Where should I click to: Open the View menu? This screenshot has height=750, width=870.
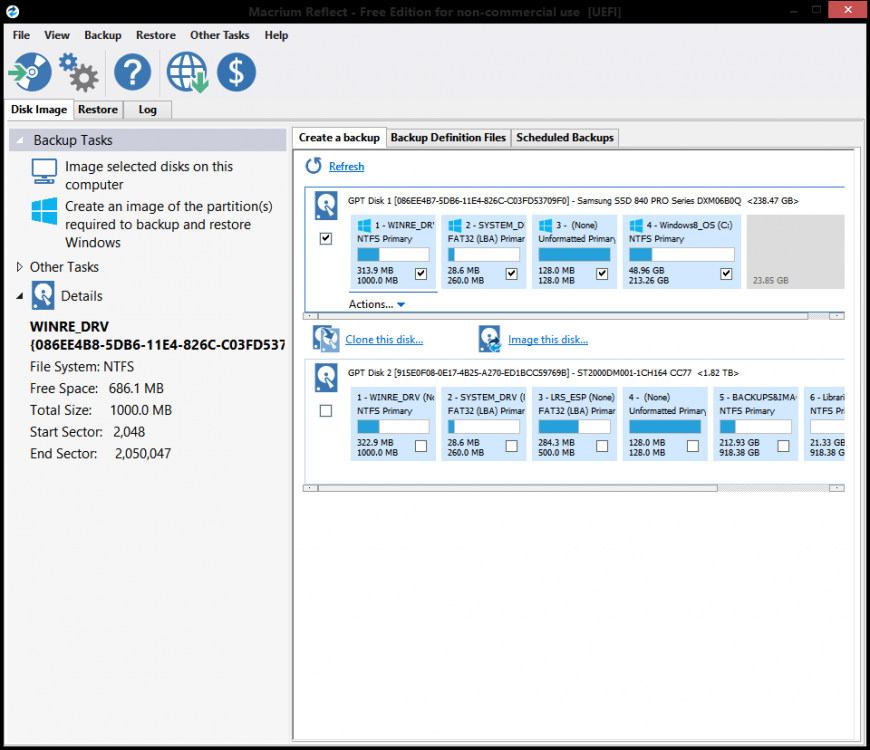(57, 35)
